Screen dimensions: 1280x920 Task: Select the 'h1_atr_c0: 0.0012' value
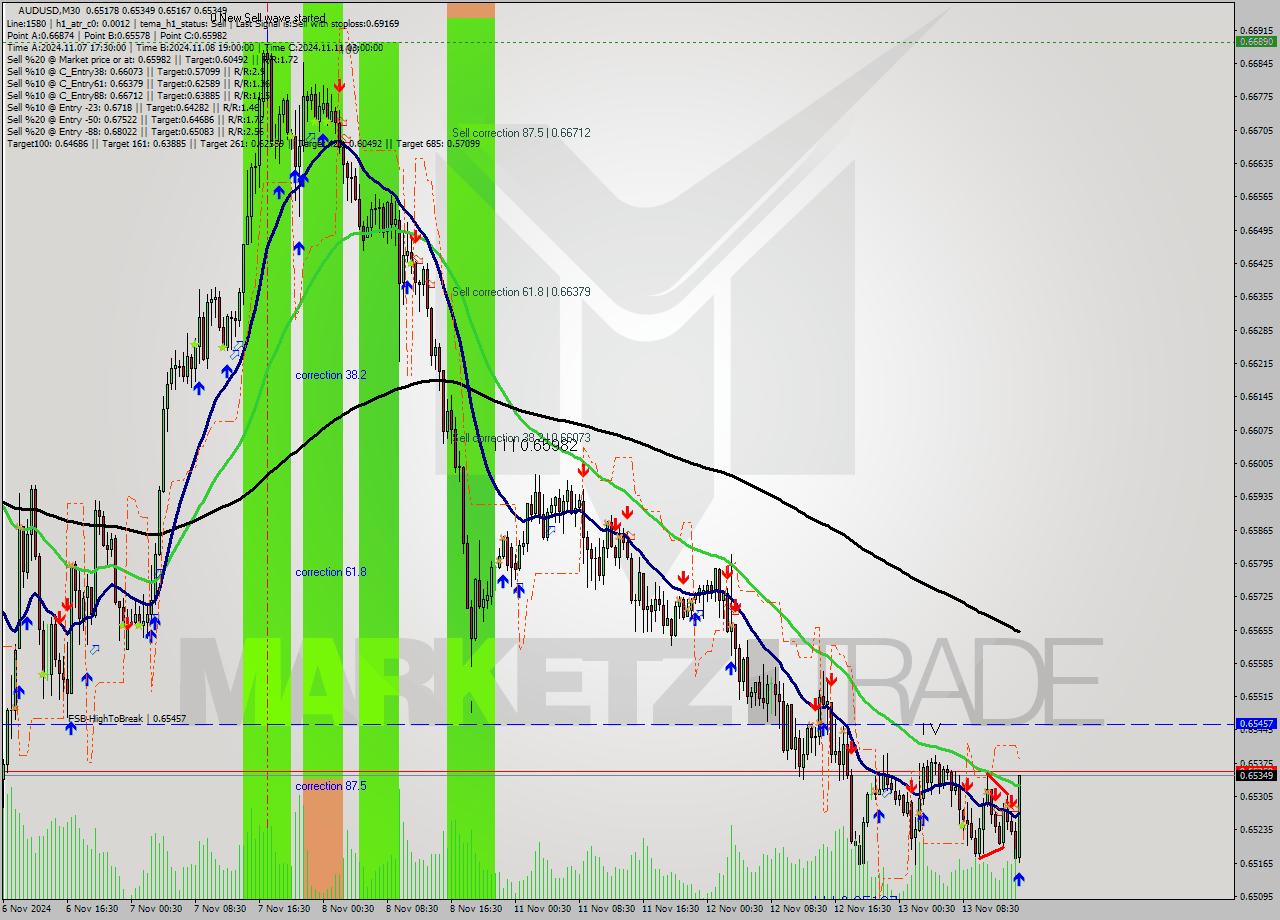[x=92, y=23]
